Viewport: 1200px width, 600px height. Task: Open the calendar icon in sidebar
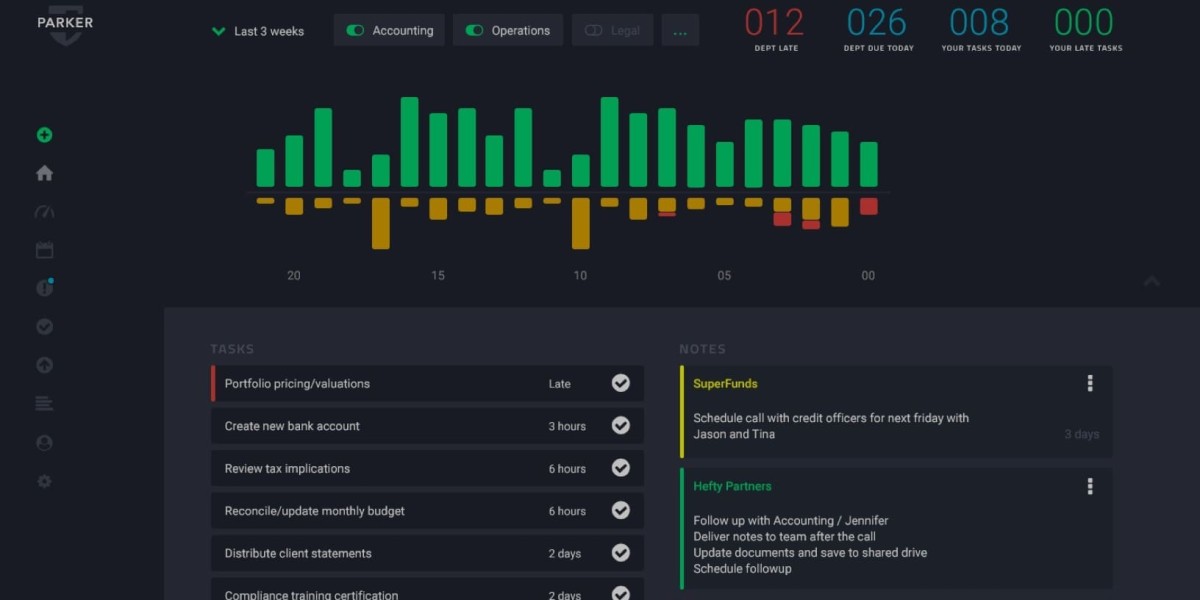point(44,250)
